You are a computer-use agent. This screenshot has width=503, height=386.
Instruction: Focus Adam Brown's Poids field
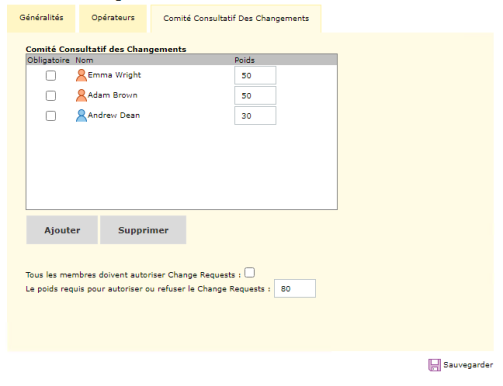coord(255,96)
